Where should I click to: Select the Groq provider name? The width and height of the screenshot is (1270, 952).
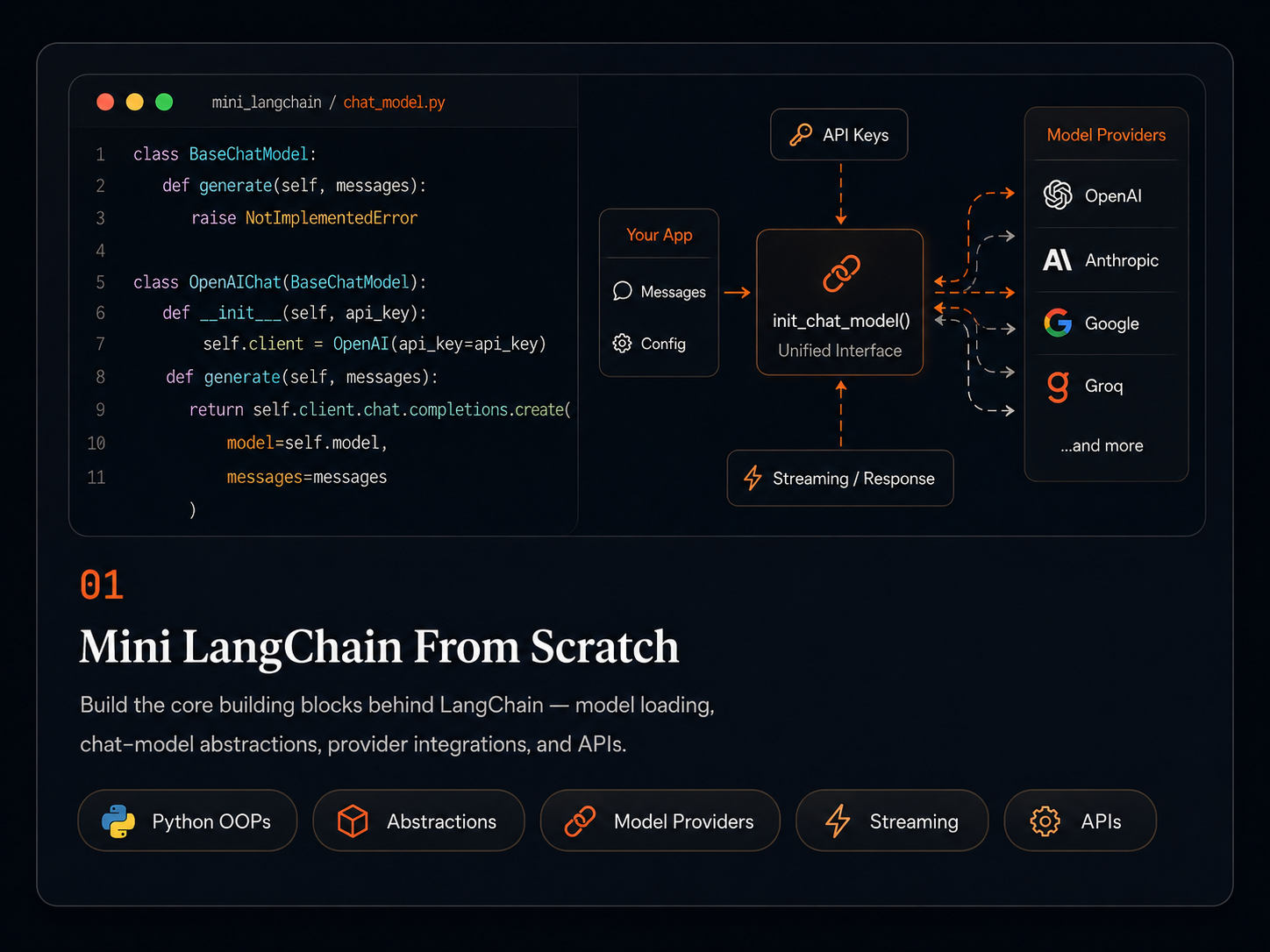(x=1103, y=386)
